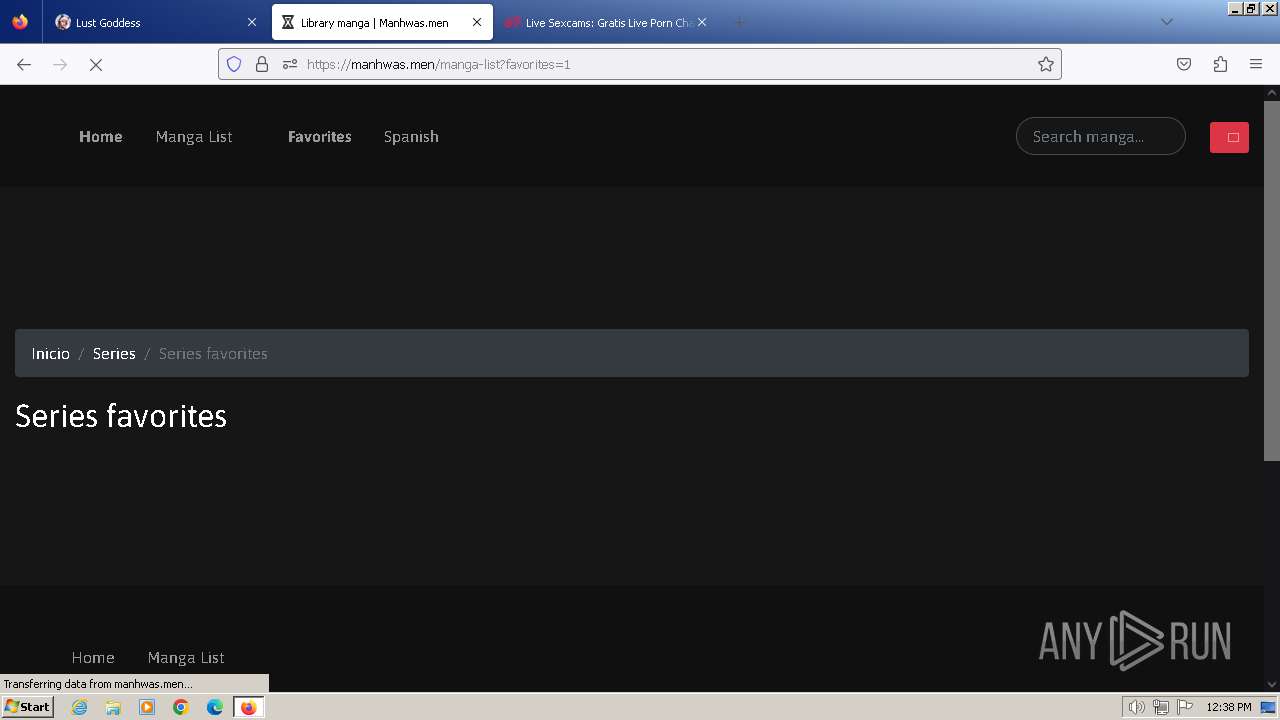This screenshot has height=720, width=1280.
Task: Open File Explorer folder in taskbar
Action: [x=113, y=707]
